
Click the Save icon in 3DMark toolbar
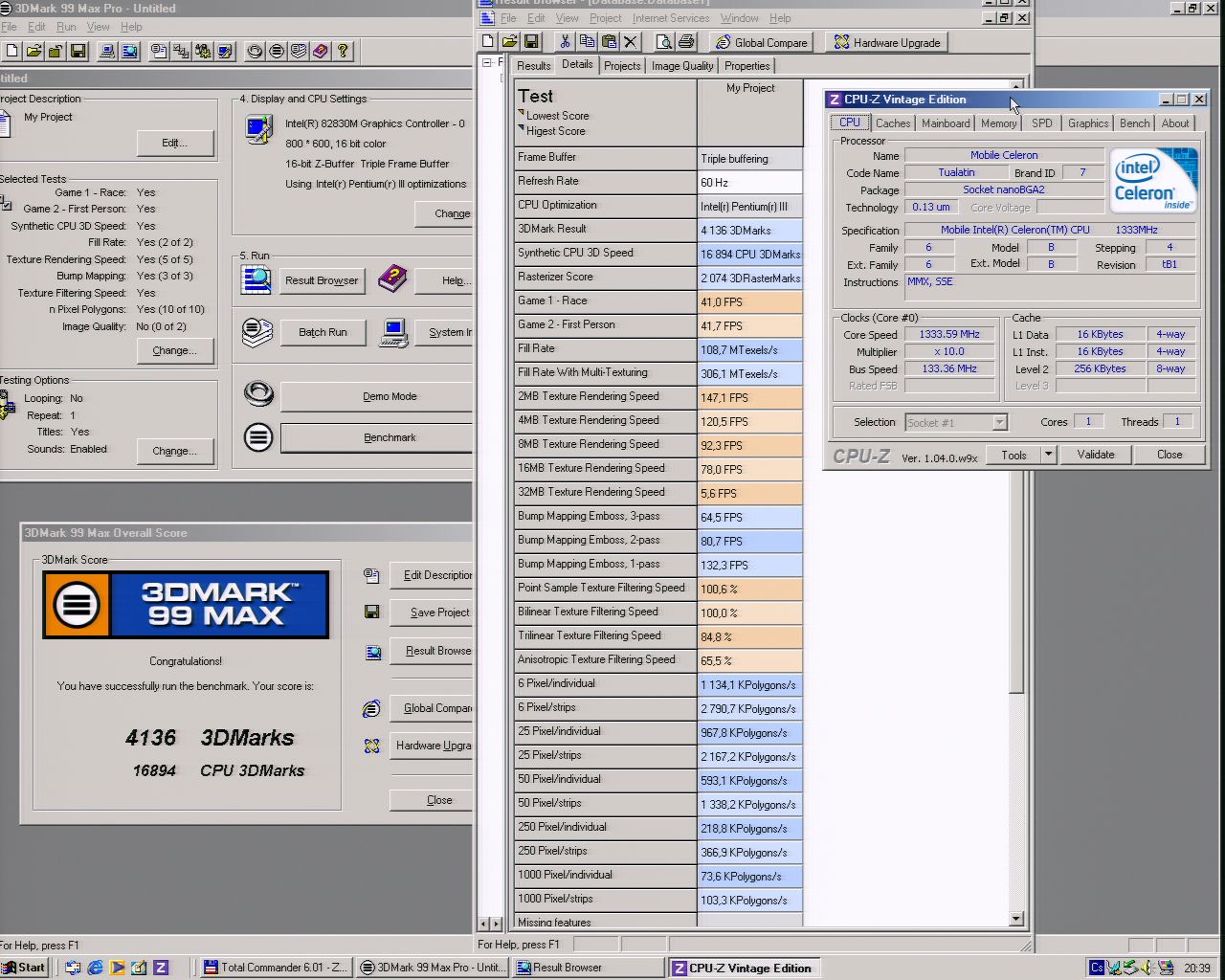tap(78, 51)
